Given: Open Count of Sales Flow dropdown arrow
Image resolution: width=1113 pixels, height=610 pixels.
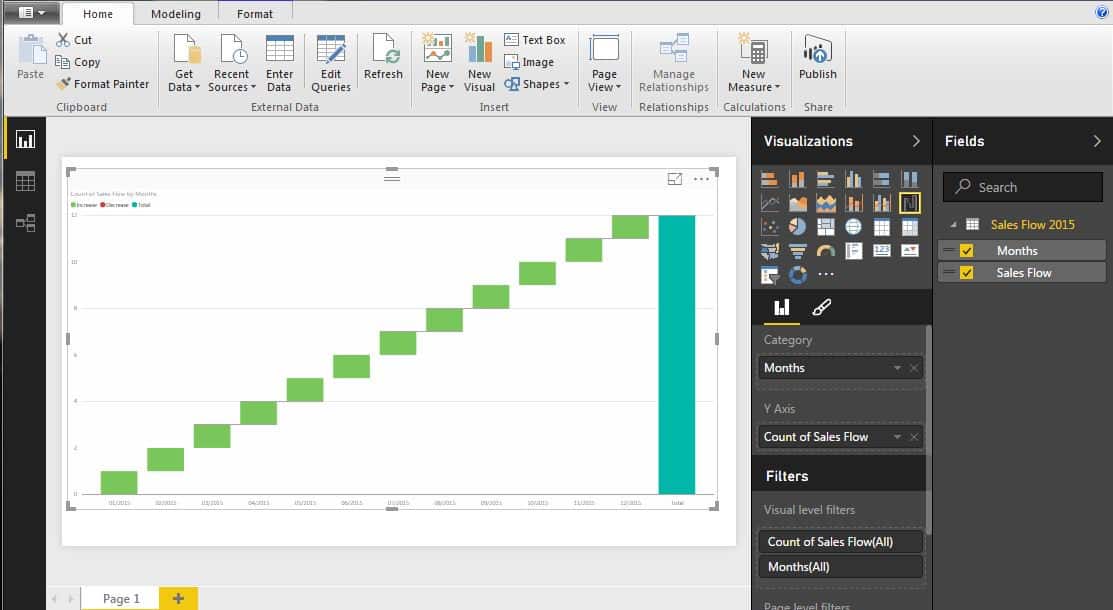Looking at the screenshot, I should point(897,437).
